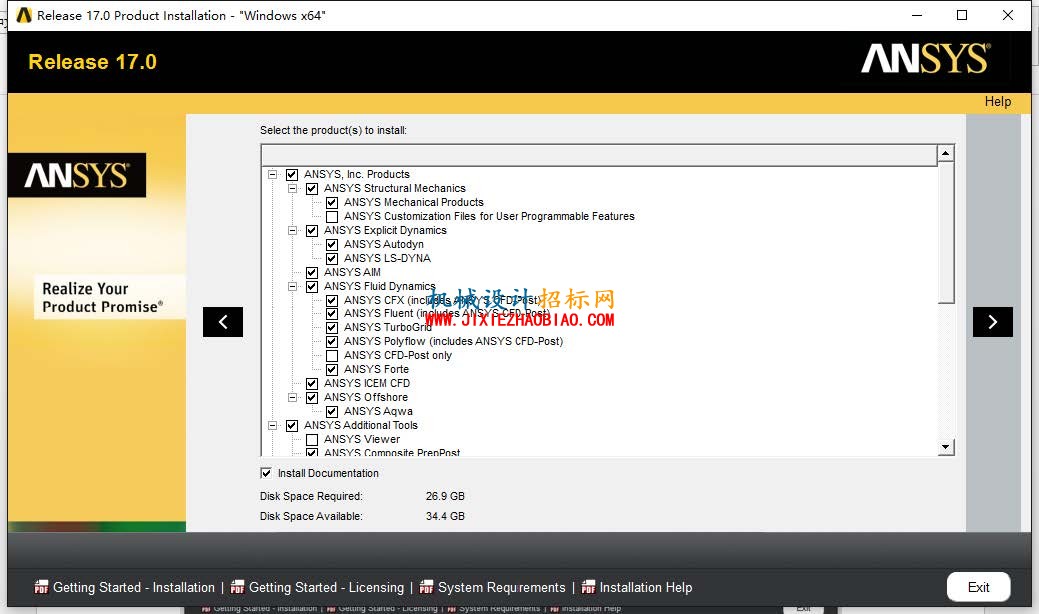Click the '26.9 GB' disk space required value

[445, 496]
